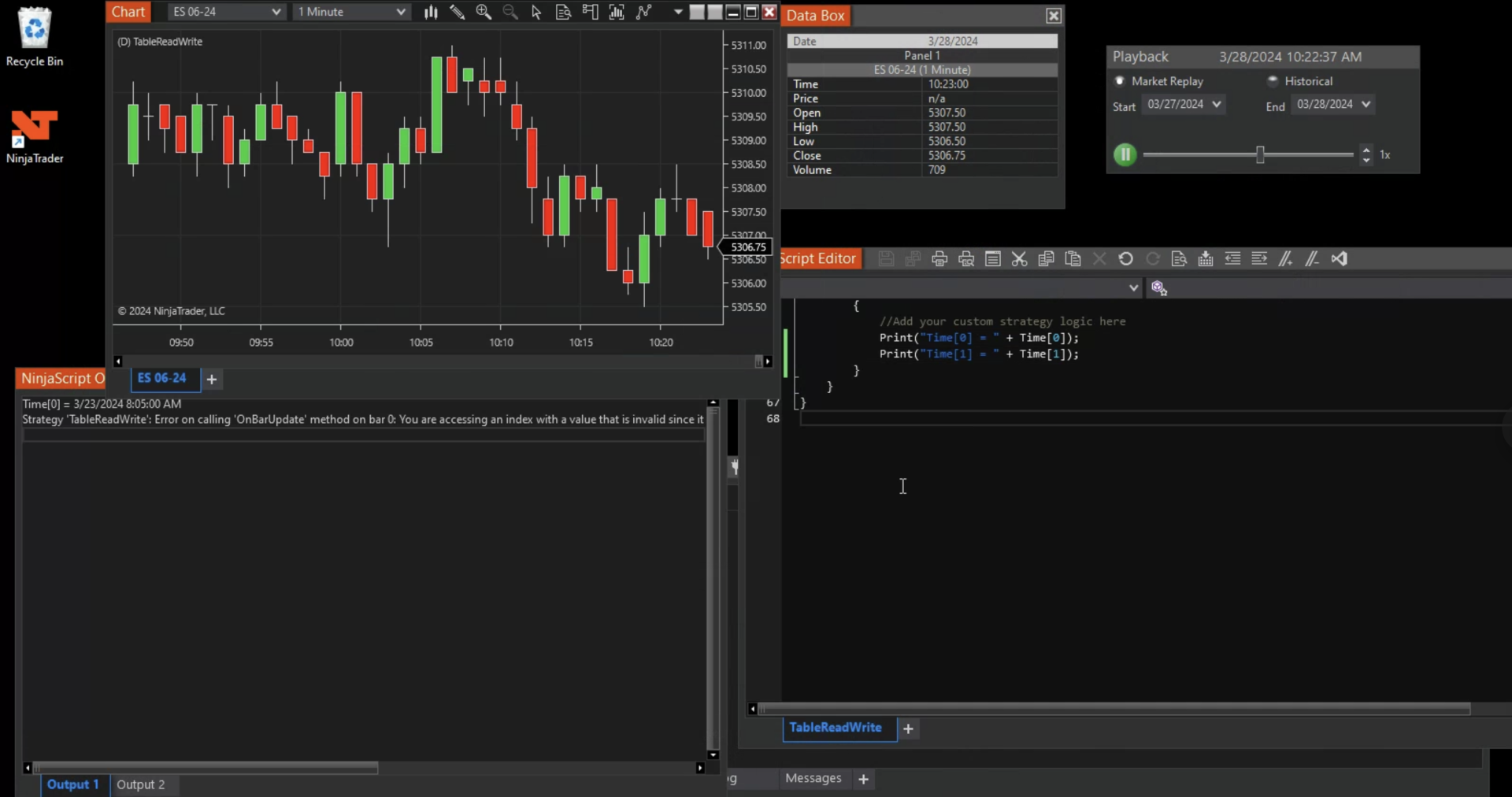Increase code indent in the editor
This screenshot has width=1512, height=797.
1259,259
